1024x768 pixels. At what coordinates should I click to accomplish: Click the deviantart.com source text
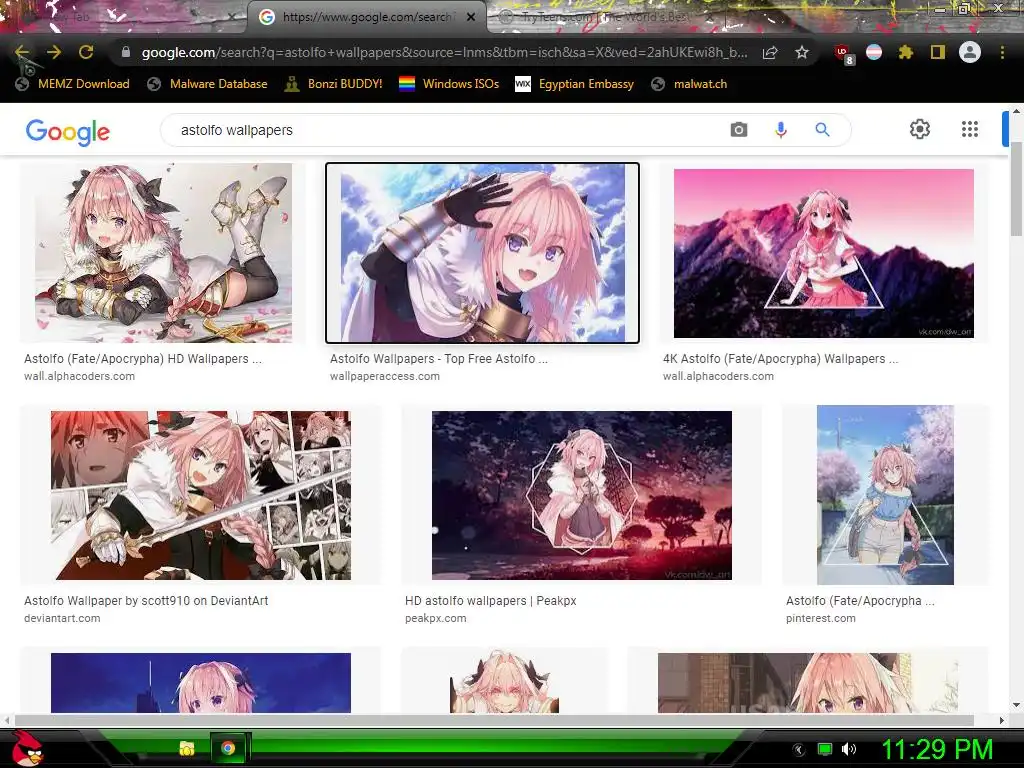(x=62, y=618)
